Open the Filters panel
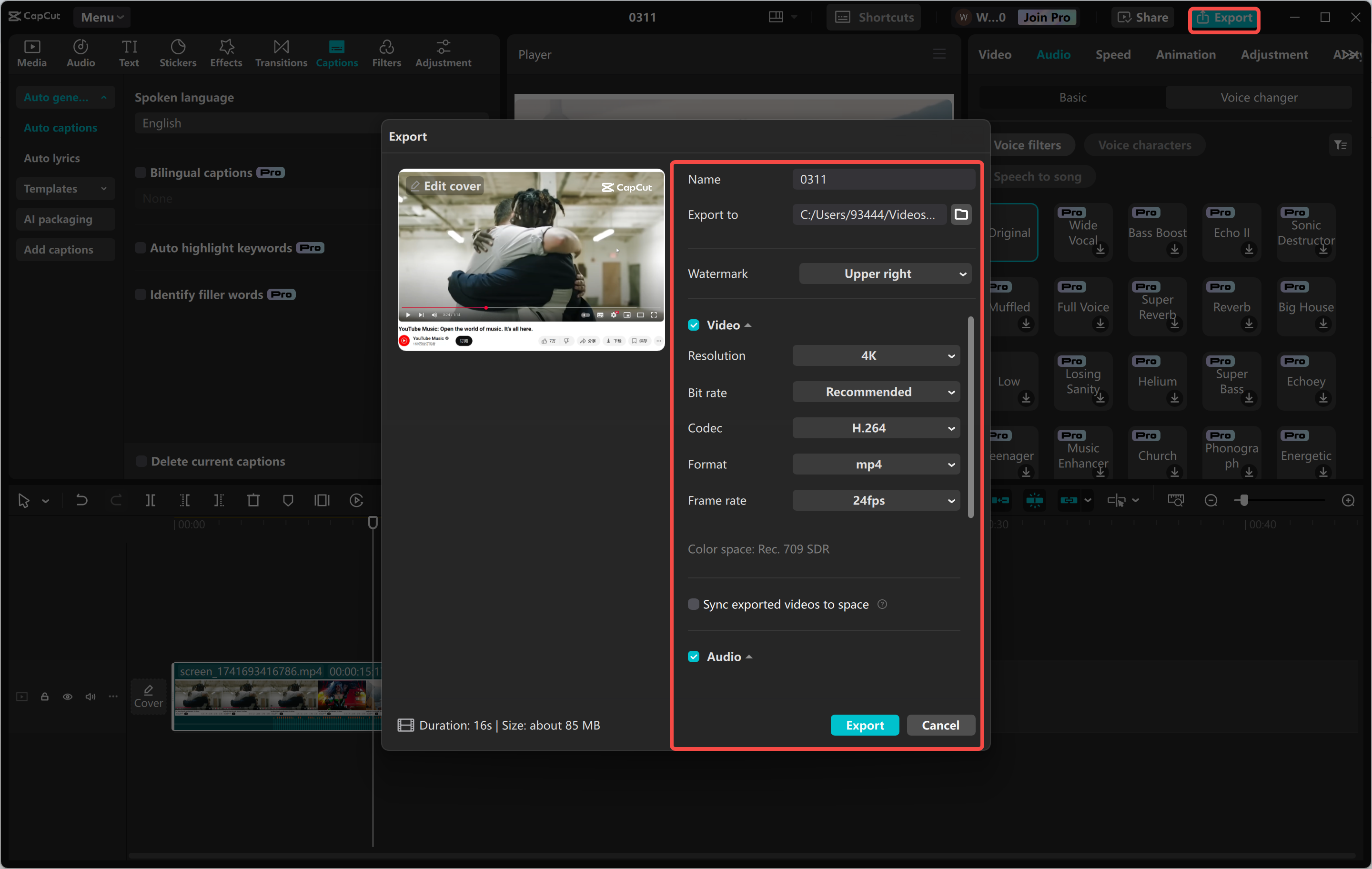1372x869 pixels. pyautogui.click(x=386, y=53)
